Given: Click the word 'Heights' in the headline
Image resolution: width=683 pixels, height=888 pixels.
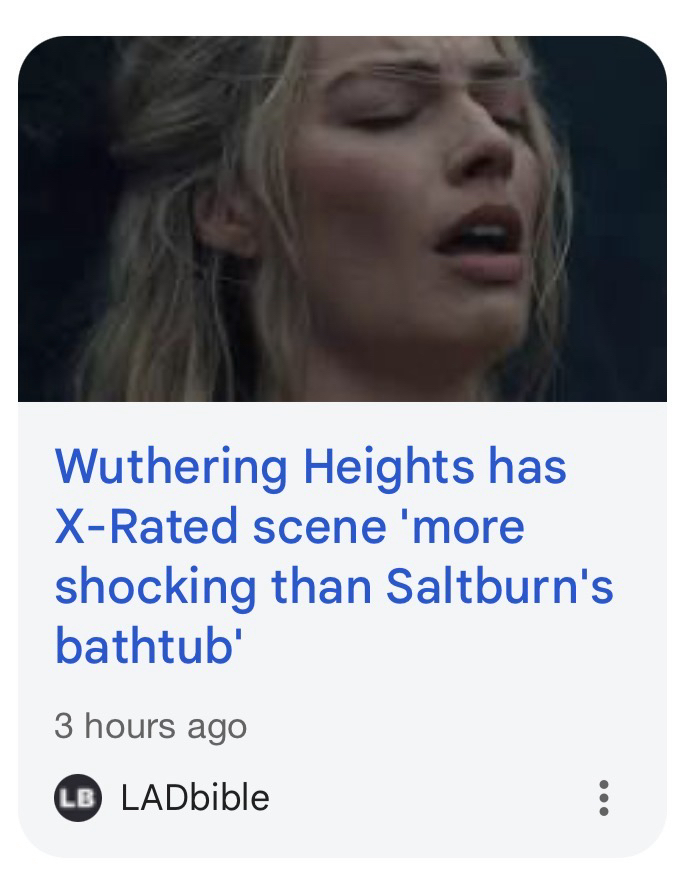Looking at the screenshot, I should pyautogui.click(x=389, y=468).
